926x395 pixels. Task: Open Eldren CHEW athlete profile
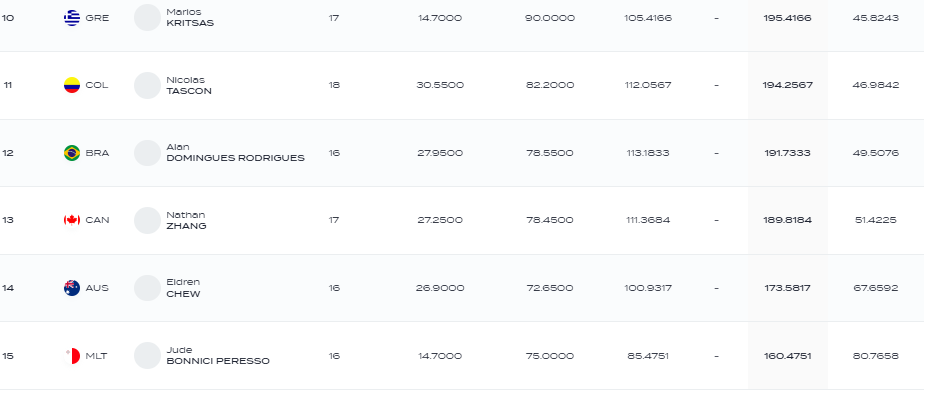(184, 288)
